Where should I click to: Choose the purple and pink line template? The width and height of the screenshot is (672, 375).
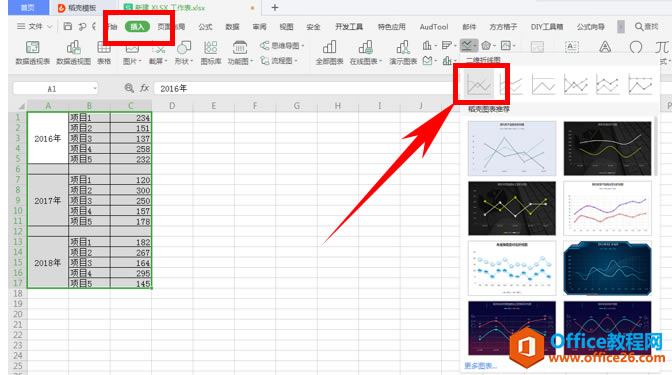tap(607, 208)
